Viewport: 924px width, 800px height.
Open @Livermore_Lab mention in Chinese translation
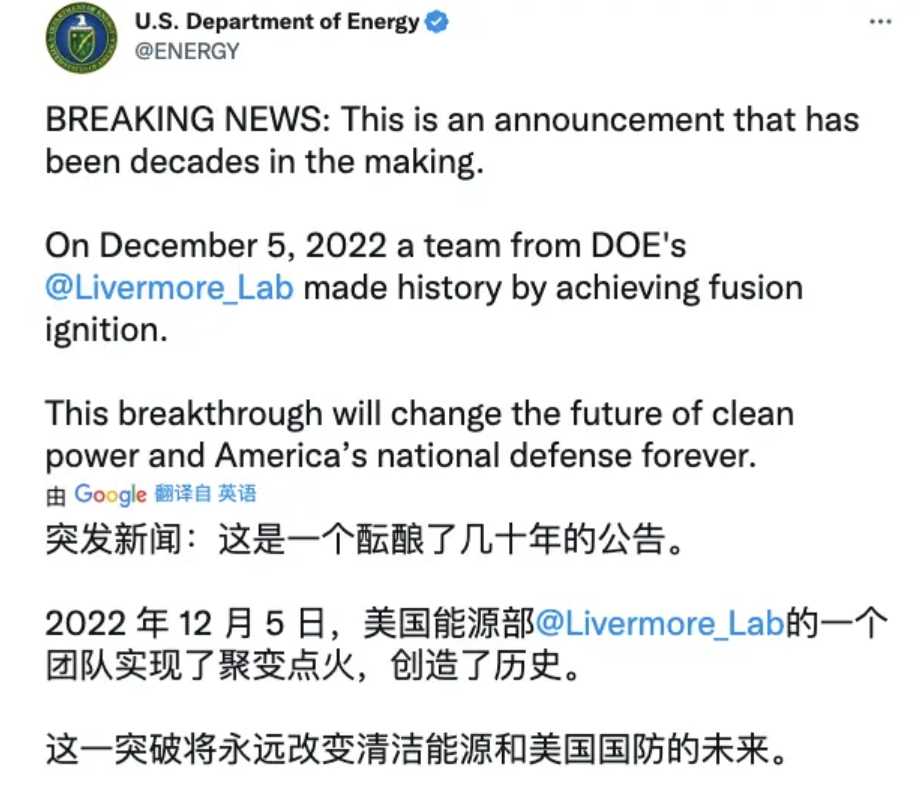point(658,625)
